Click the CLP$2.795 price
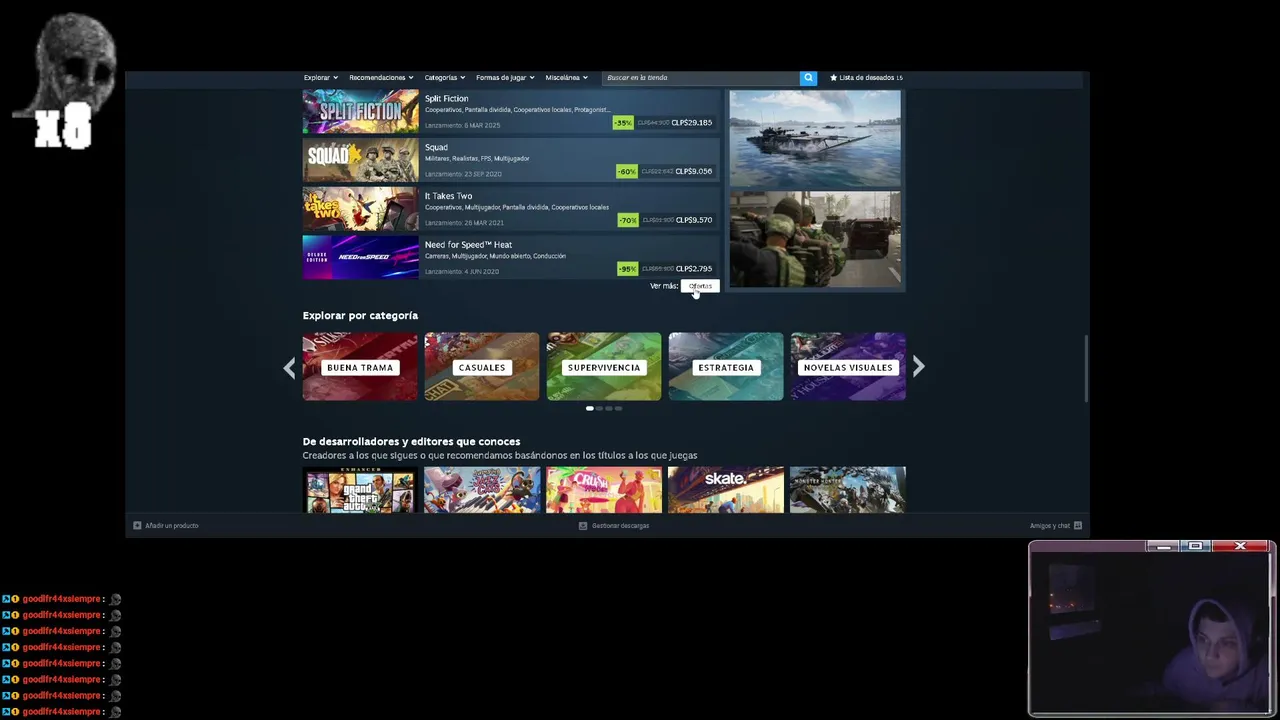The height and width of the screenshot is (720, 1280). click(694, 269)
